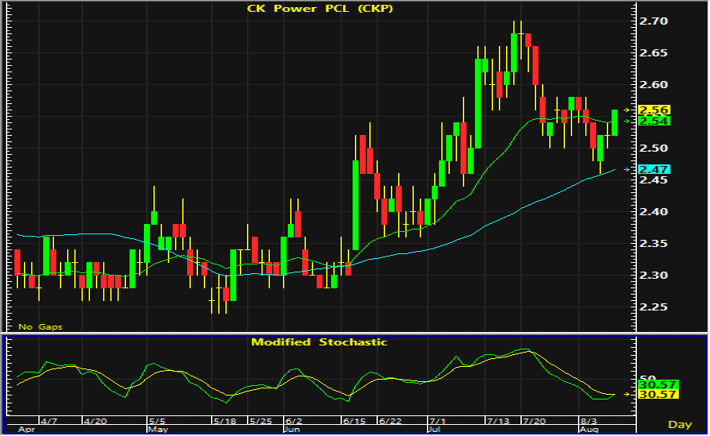Click the last green candlestick closing at 2.56
This screenshot has width=710, height=436.
[x=614, y=123]
